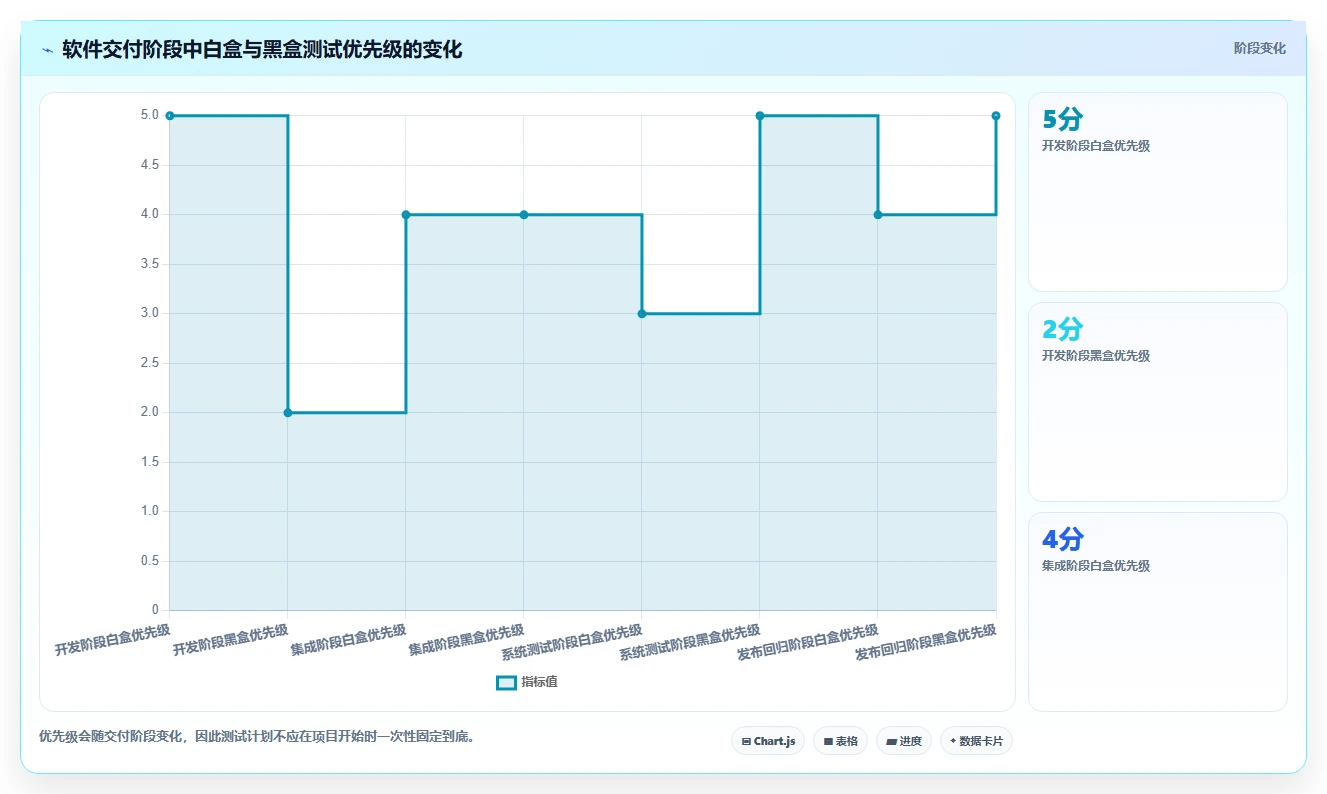Click the 5分 value on first card
The image size is (1327, 794).
(x=1062, y=119)
